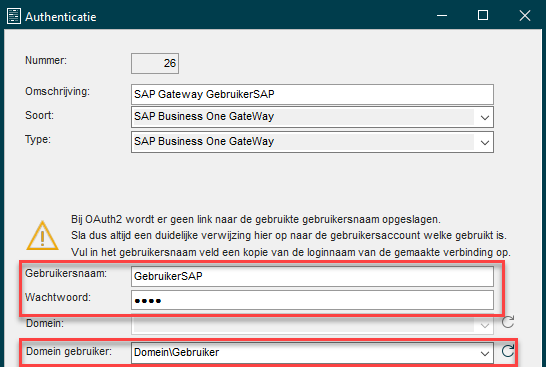Click the Soort field's 'SAP Business One GateWay' text

tap(204, 116)
